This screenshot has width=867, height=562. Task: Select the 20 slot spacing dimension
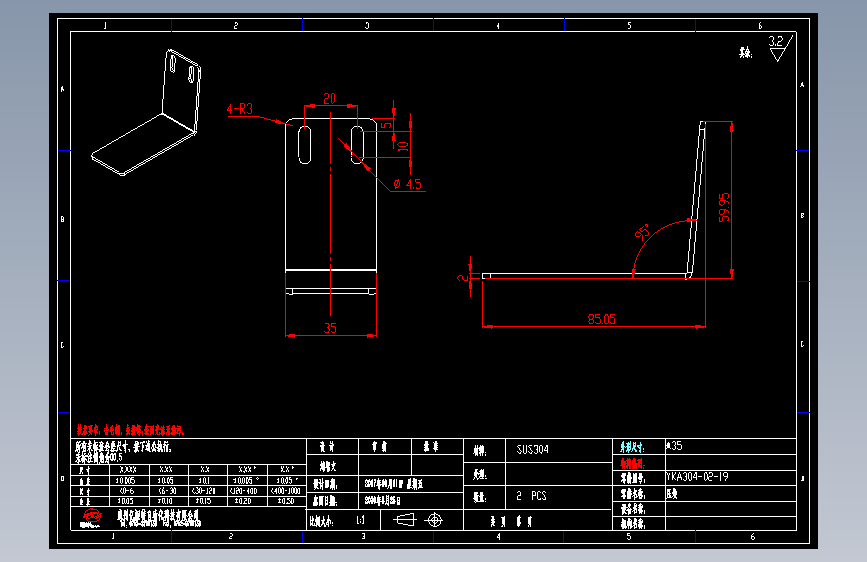pos(330,98)
